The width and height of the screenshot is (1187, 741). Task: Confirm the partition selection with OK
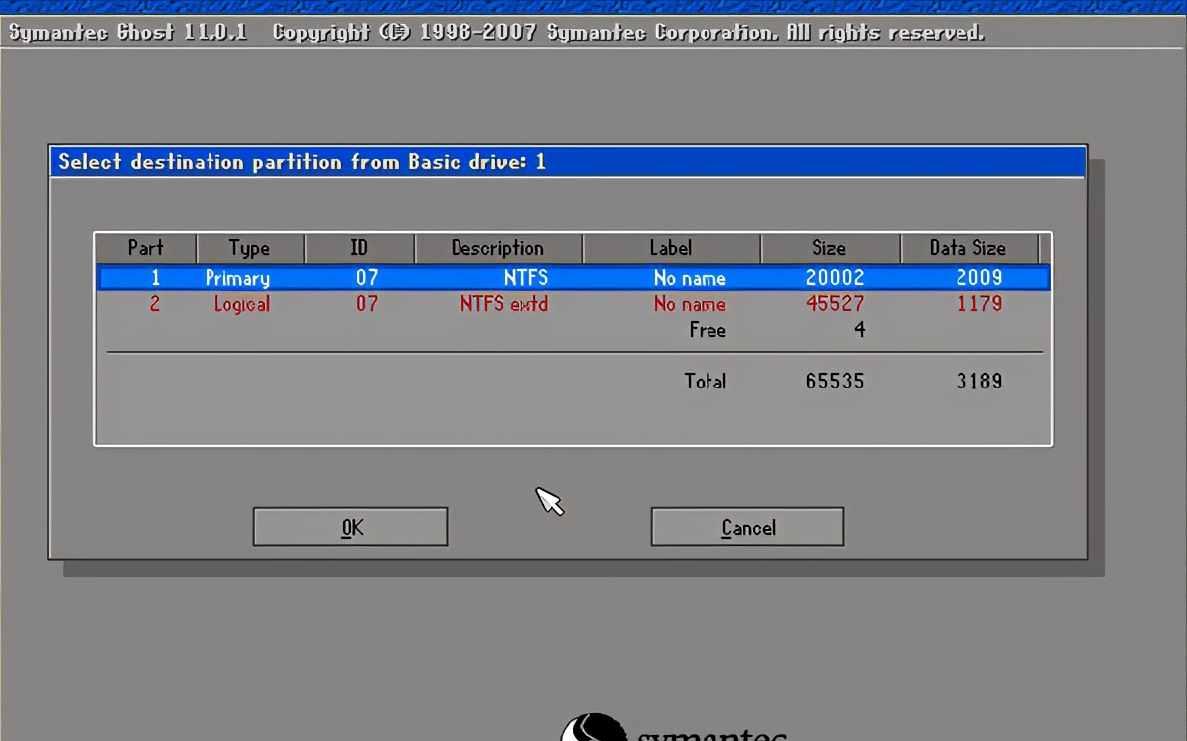(x=350, y=527)
